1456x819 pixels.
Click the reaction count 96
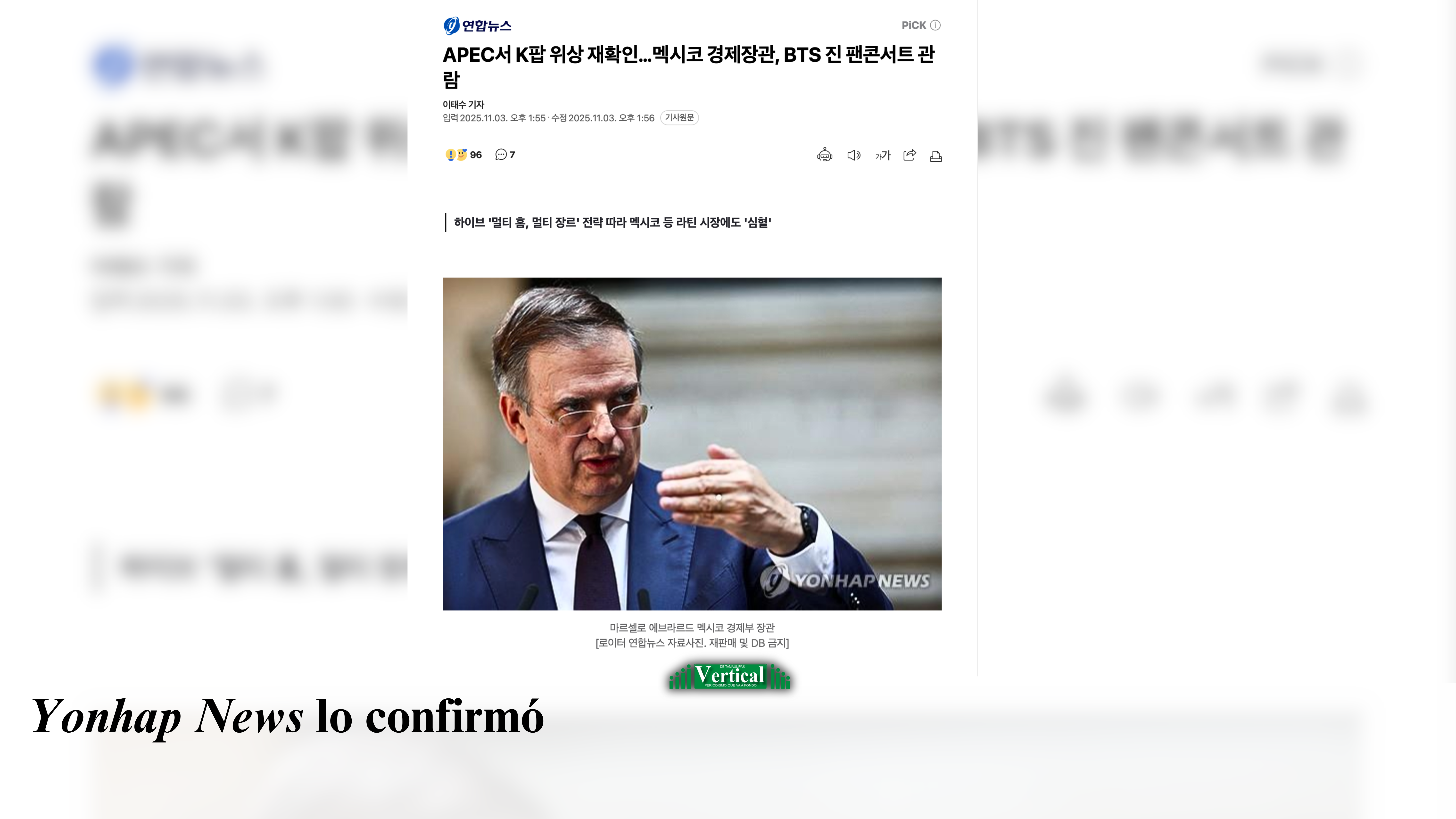(x=476, y=155)
